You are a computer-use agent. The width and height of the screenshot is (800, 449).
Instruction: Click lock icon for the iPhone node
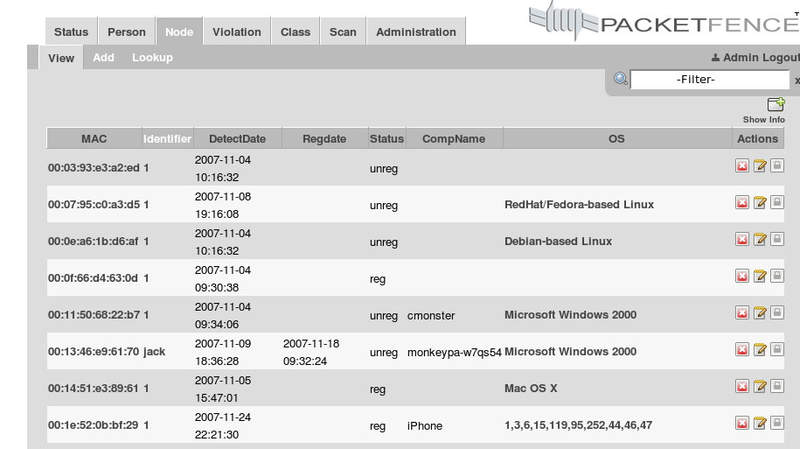click(x=776, y=425)
